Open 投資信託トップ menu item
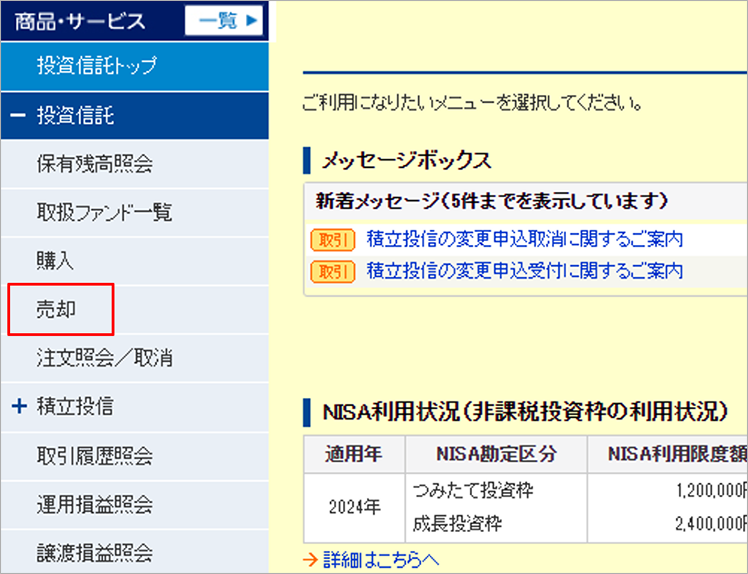Viewport: 748px width, 574px height. point(96,67)
